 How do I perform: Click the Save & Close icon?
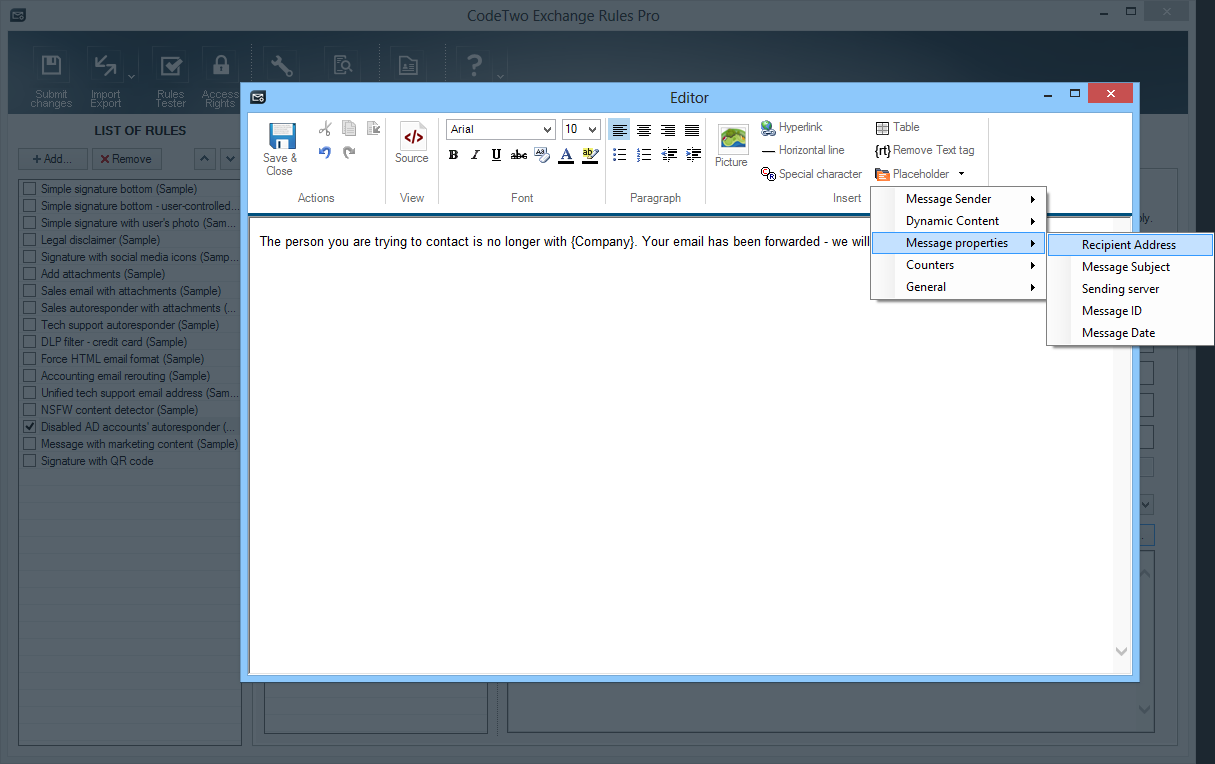(281, 139)
